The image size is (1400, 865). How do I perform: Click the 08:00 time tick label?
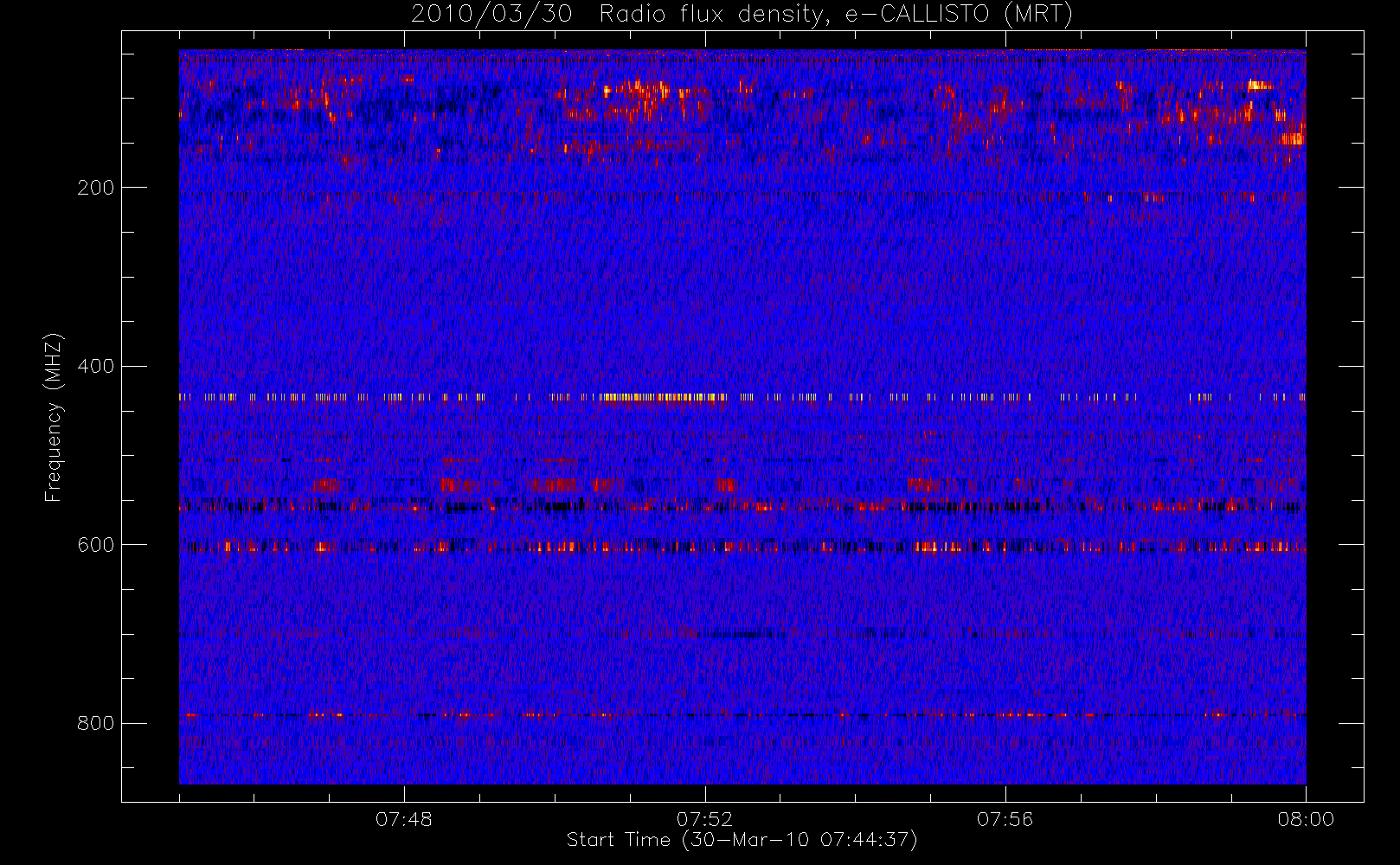[1306, 819]
